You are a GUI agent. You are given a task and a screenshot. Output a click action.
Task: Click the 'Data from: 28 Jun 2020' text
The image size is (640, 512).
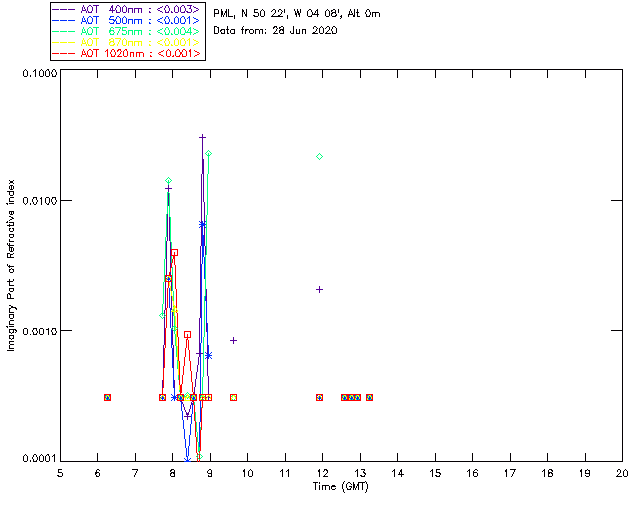(275, 30)
